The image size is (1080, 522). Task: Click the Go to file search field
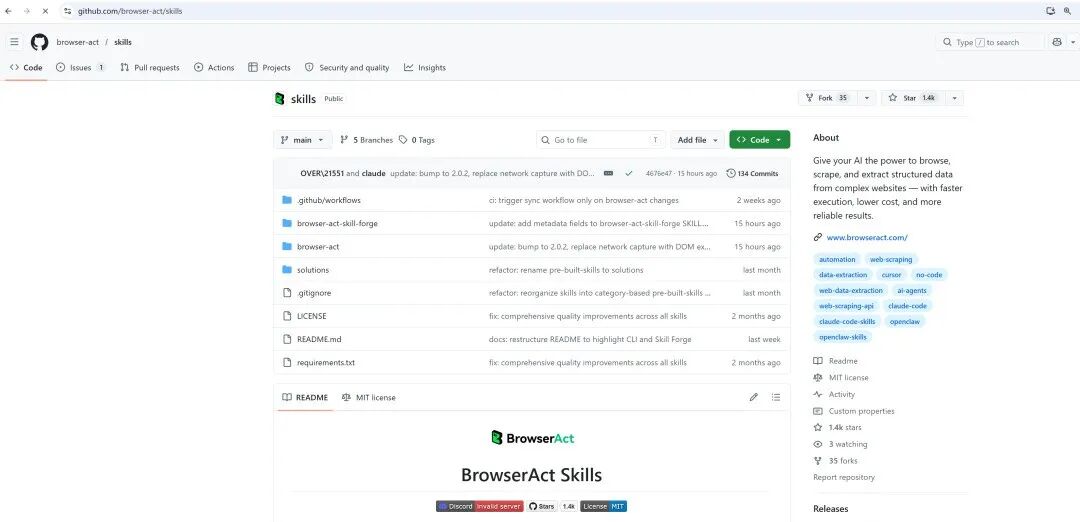601,140
